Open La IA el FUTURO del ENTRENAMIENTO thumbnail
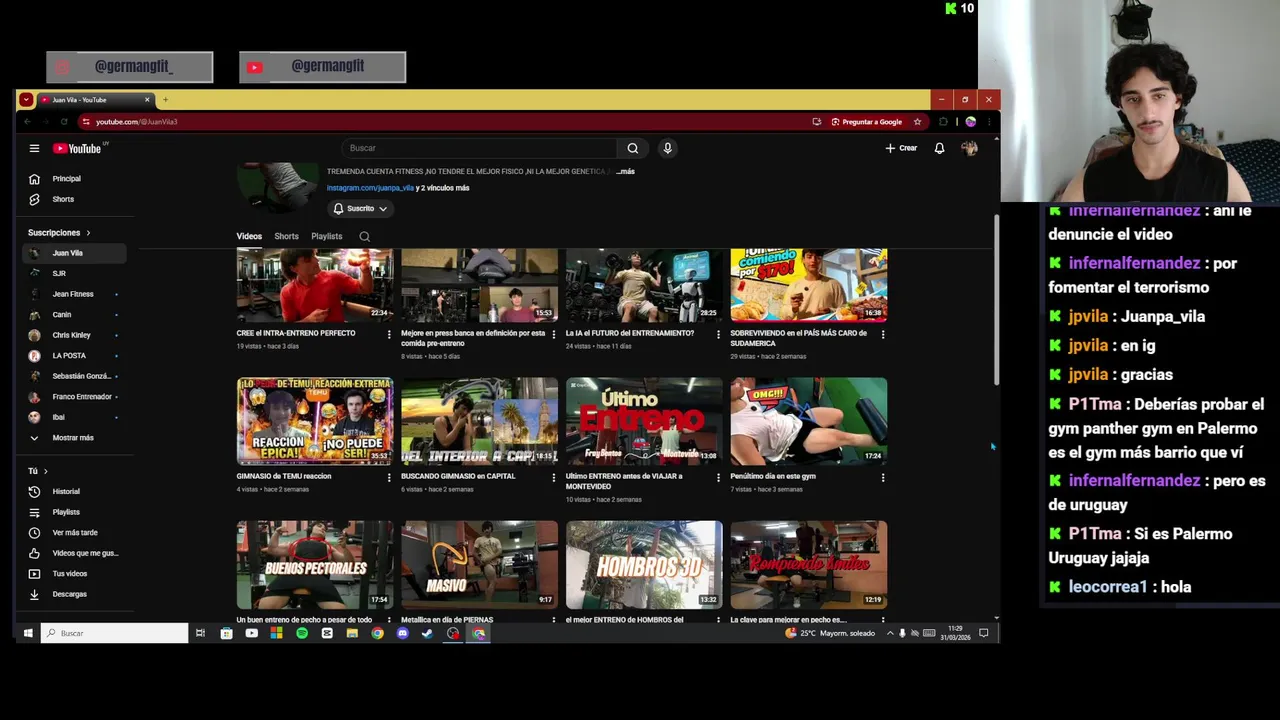The image size is (1280, 720). click(644, 285)
